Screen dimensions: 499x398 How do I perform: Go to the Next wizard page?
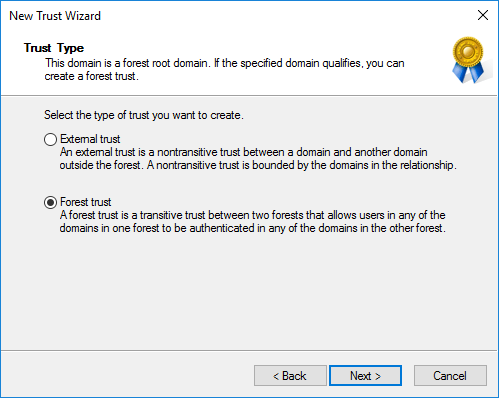coord(365,376)
